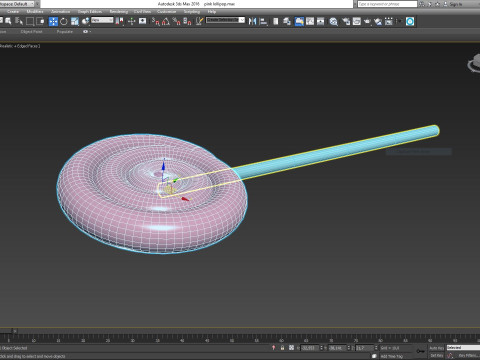Screen dimensions: 480x360
Task: Click the viewport shading label menu
Action: [20, 46]
